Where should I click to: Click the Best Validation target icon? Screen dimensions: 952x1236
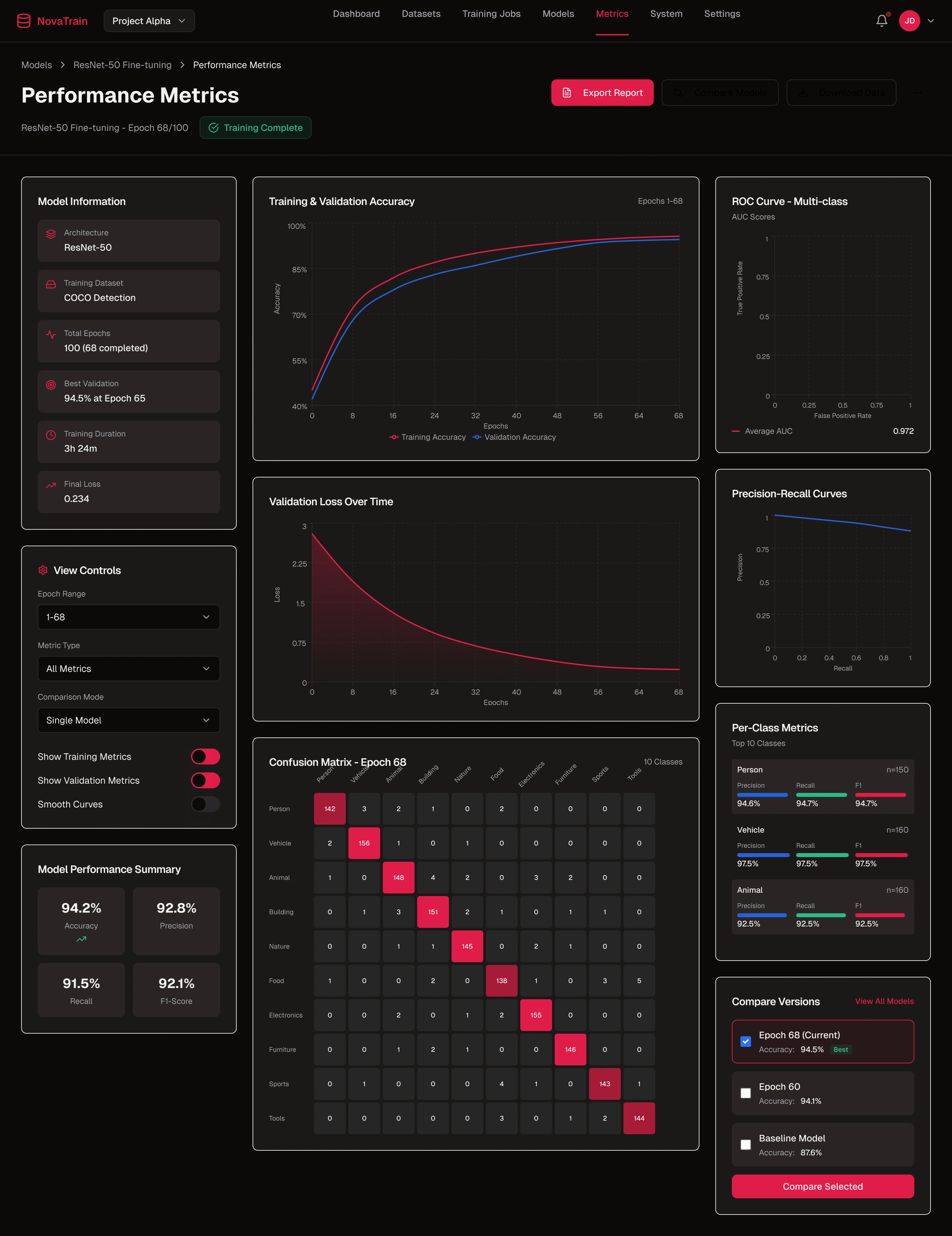(51, 385)
